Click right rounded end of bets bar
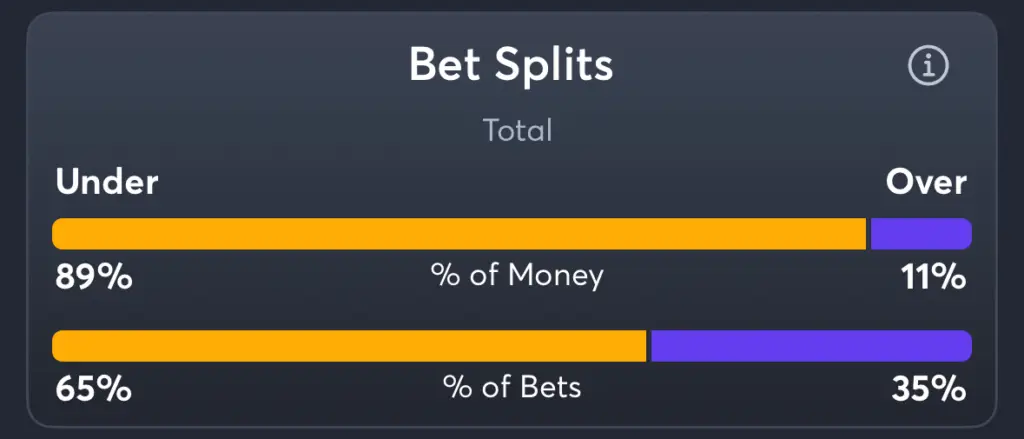The image size is (1024, 439). (x=964, y=346)
